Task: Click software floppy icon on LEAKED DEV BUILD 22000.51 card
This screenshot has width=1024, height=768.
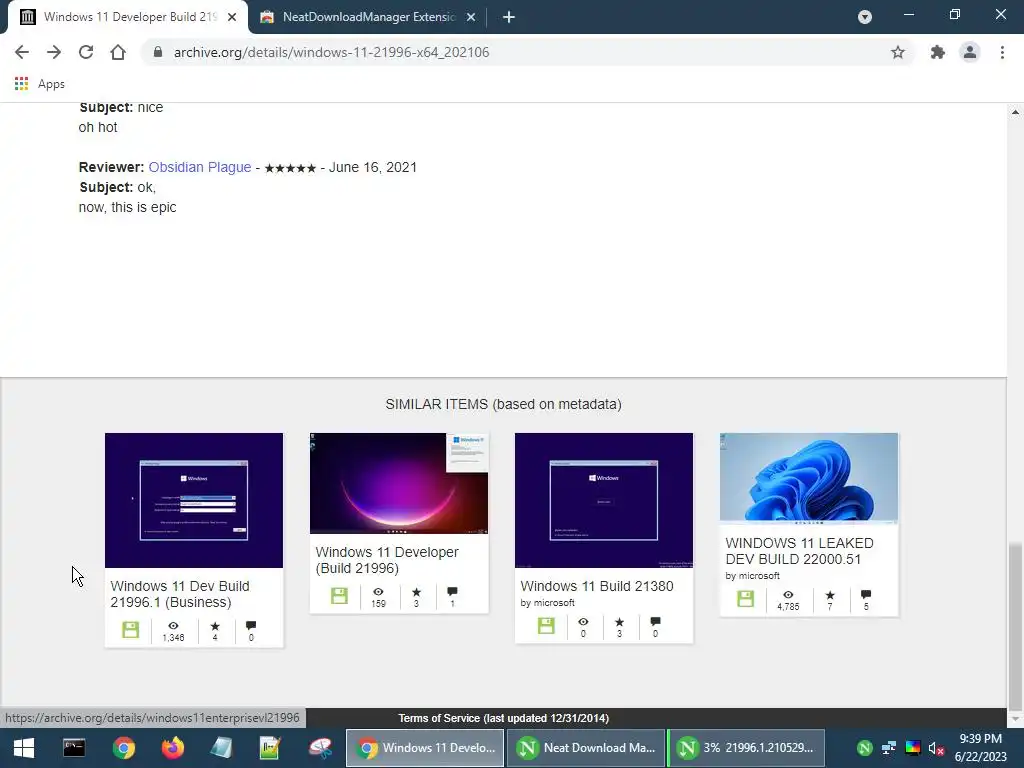Action: pyautogui.click(x=745, y=599)
